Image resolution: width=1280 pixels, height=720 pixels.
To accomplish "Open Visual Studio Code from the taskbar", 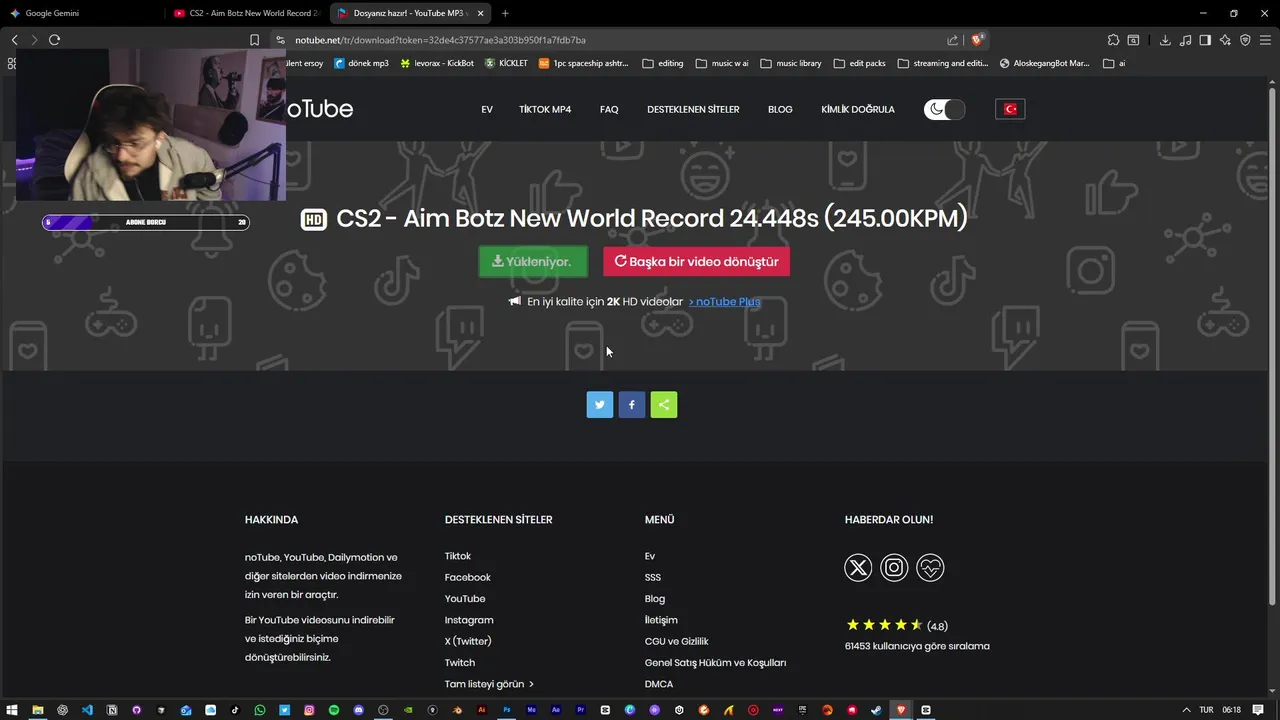I will pos(87,710).
